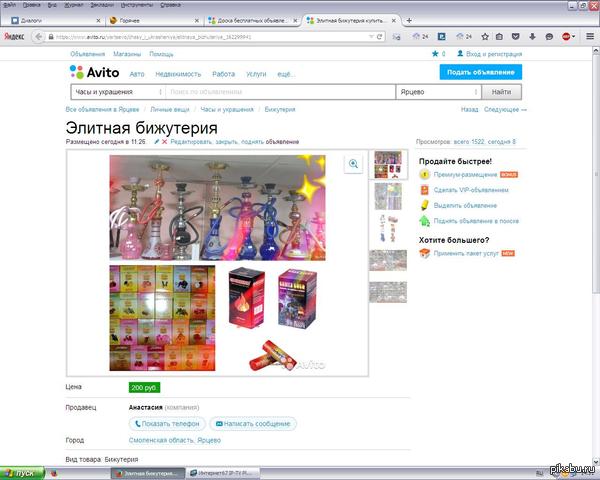Click Применить пакет услуг link
This screenshot has height=480, width=600.
(466, 253)
